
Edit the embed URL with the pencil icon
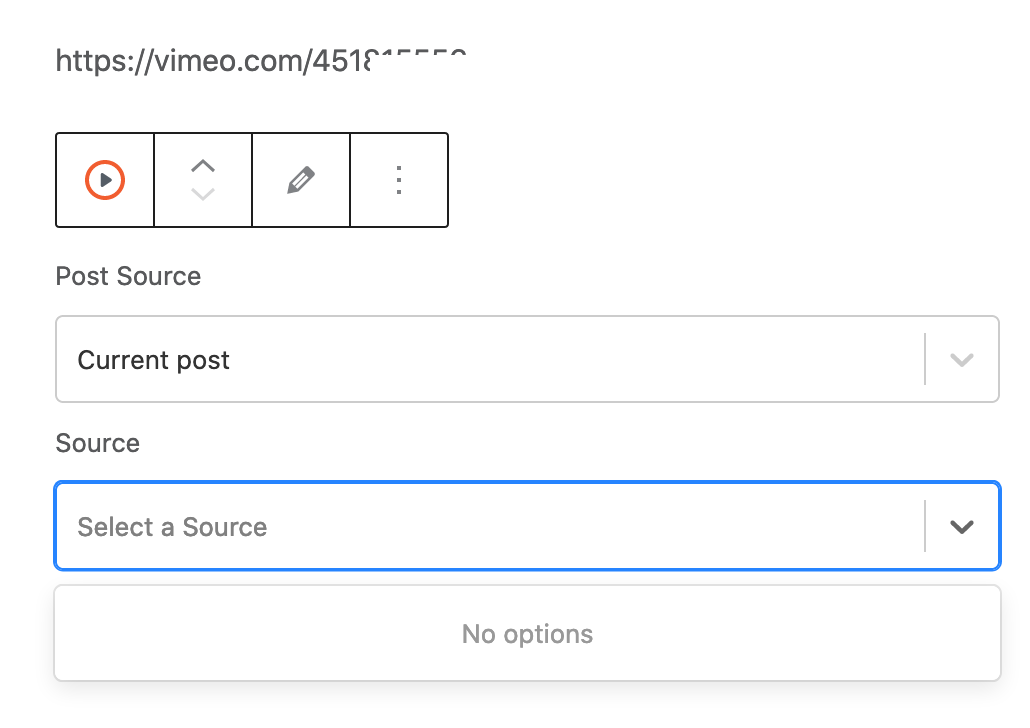point(301,180)
